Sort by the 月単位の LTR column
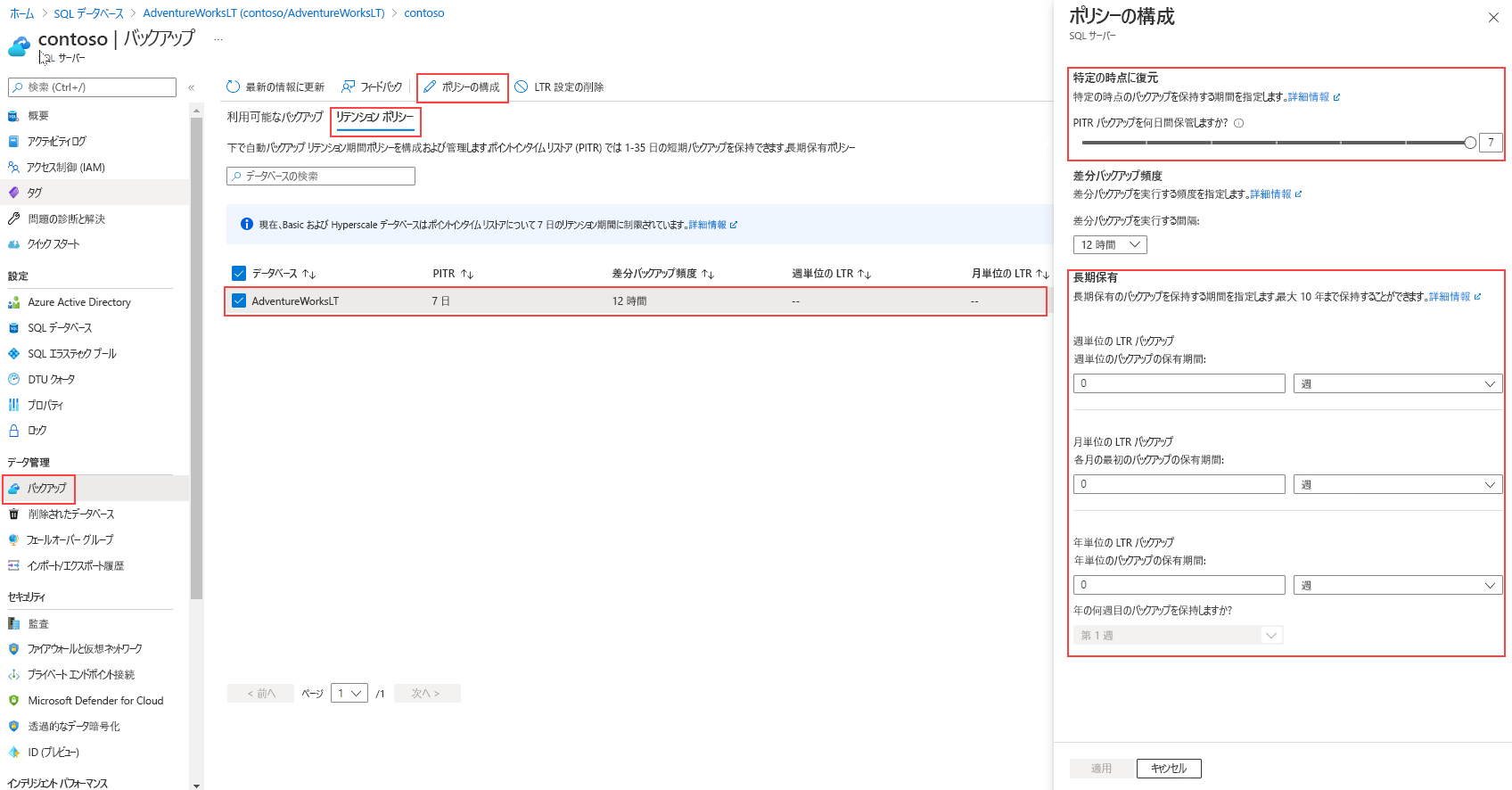1512x790 pixels. tap(1010, 274)
